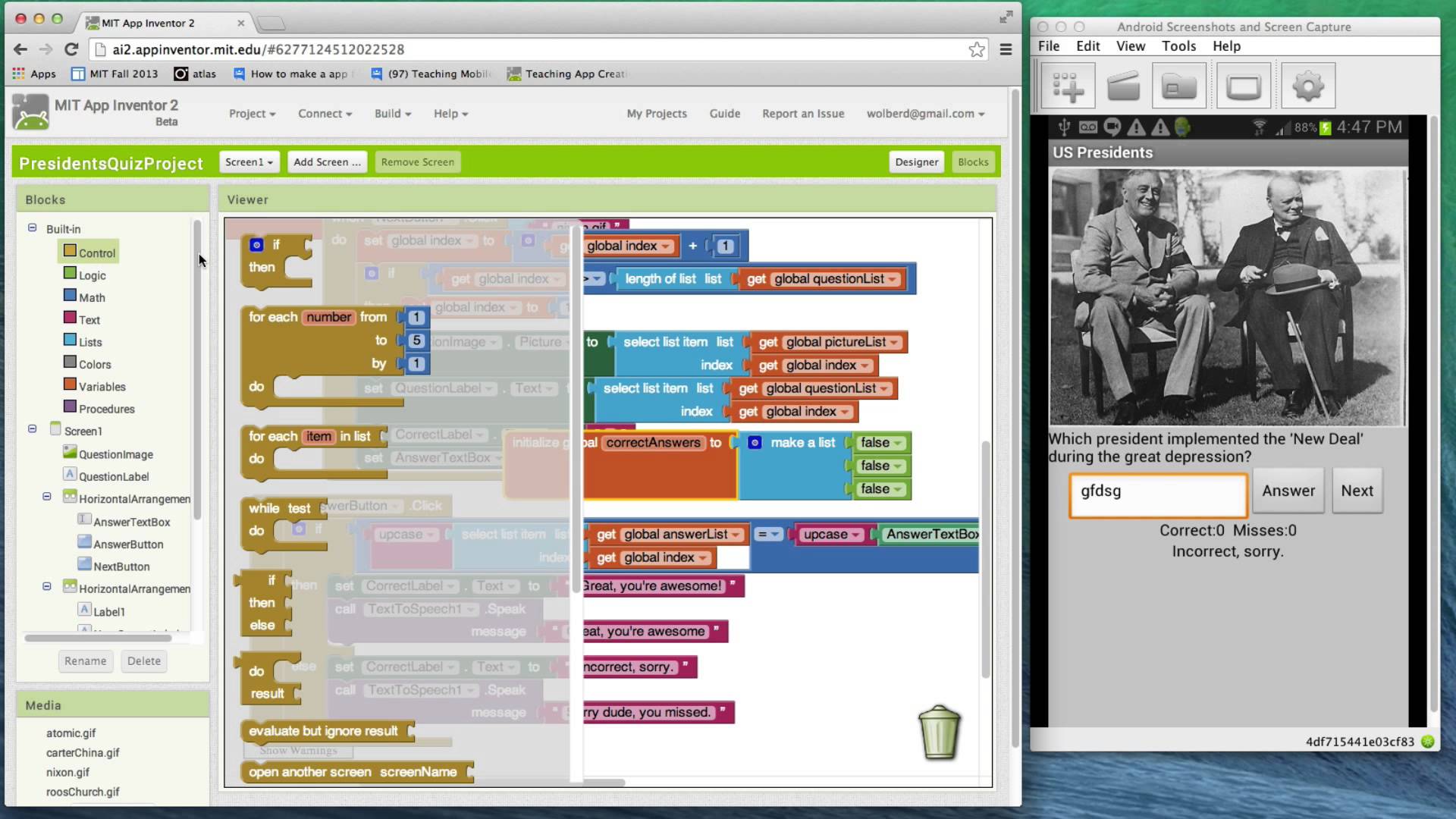Open Tools menu in Android Screenshots window
Screen dimensions: 1456x819
point(1178,46)
